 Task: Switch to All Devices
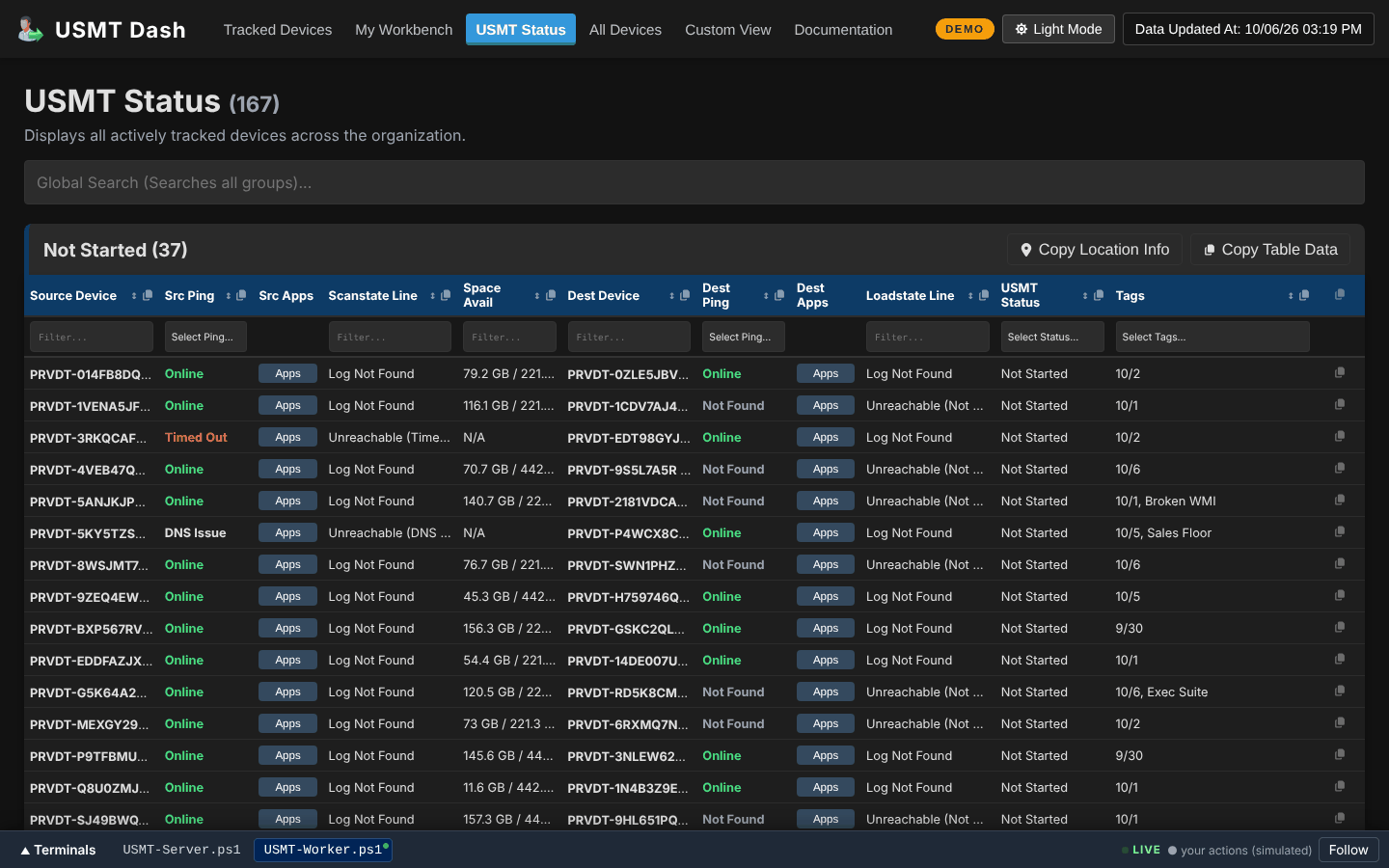(625, 30)
